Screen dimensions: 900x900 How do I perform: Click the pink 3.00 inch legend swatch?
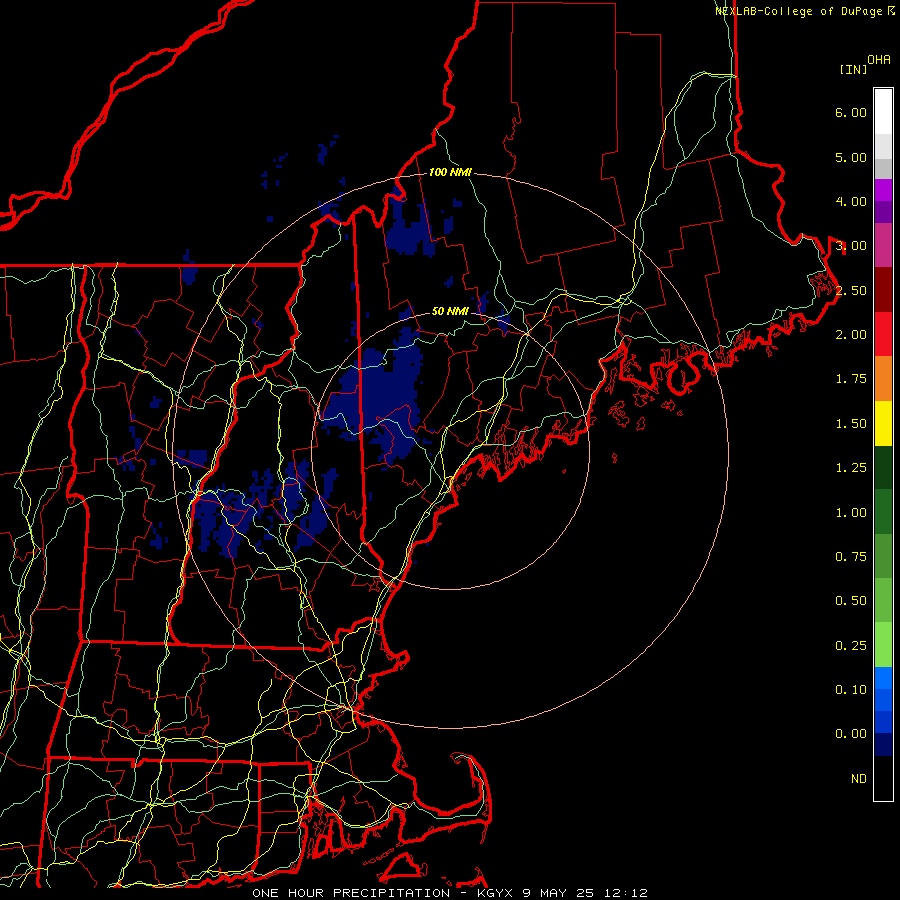click(x=883, y=245)
